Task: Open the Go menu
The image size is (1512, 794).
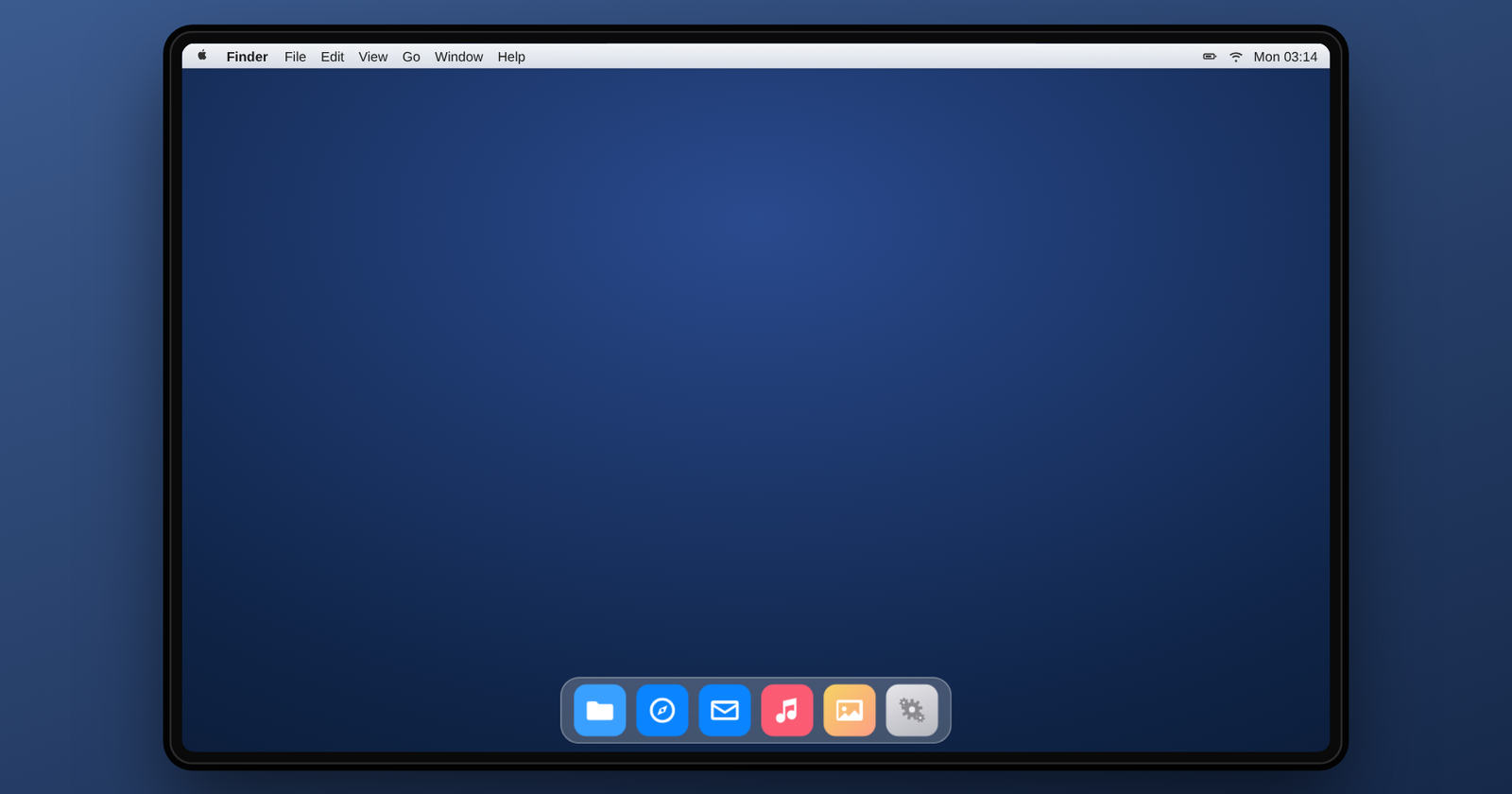Action: pos(411,57)
